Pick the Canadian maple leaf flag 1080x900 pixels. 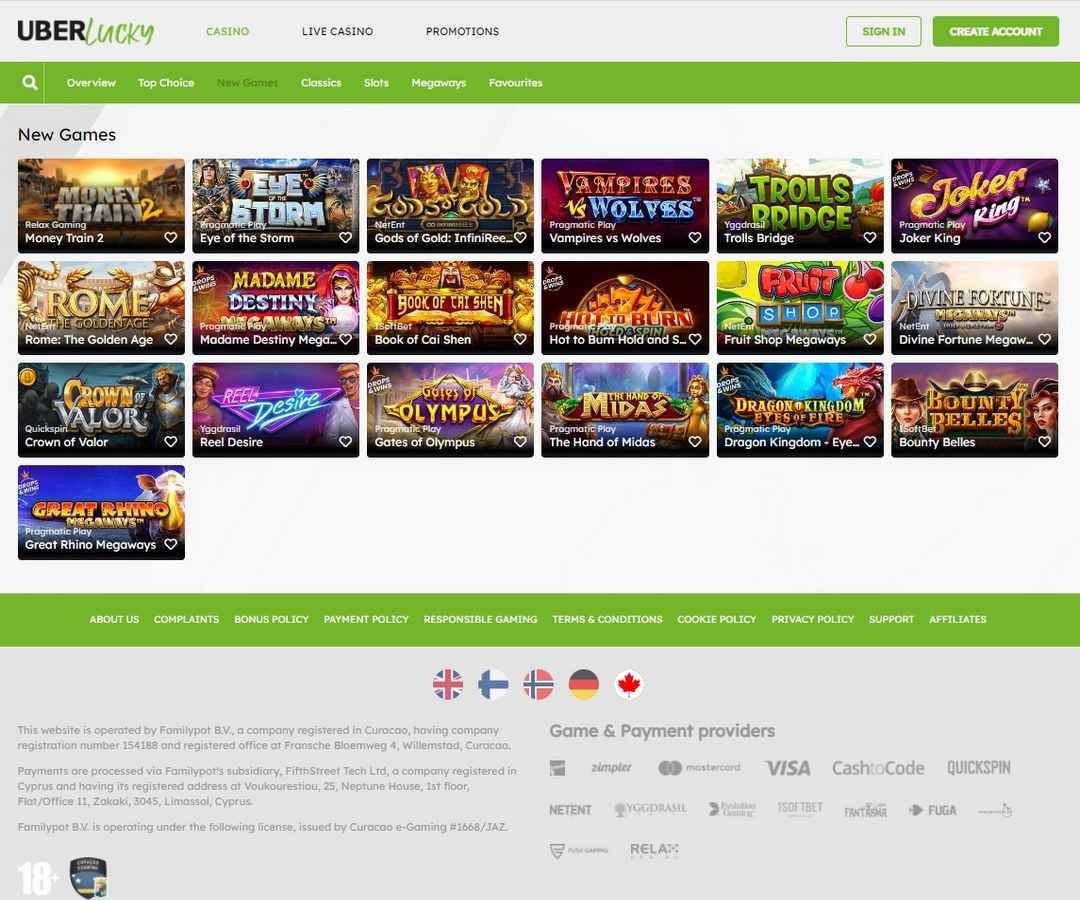tap(629, 684)
